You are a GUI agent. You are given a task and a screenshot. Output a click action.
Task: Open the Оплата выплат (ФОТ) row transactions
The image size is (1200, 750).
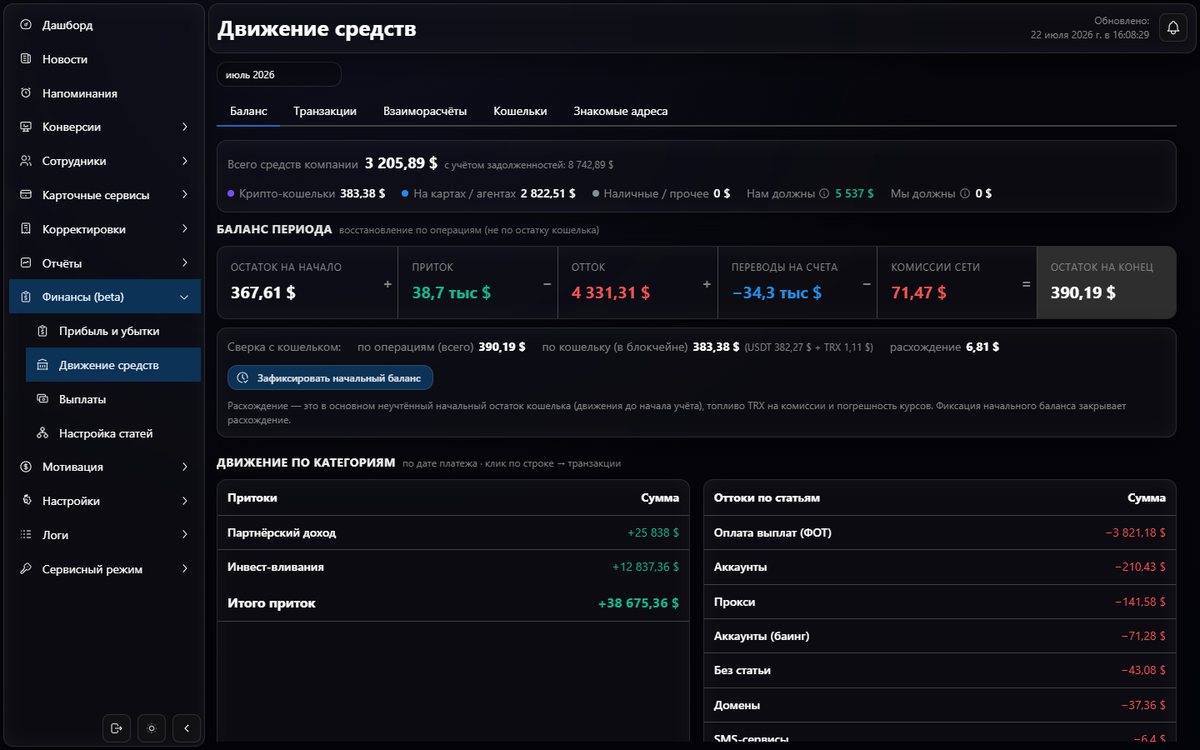(940, 533)
